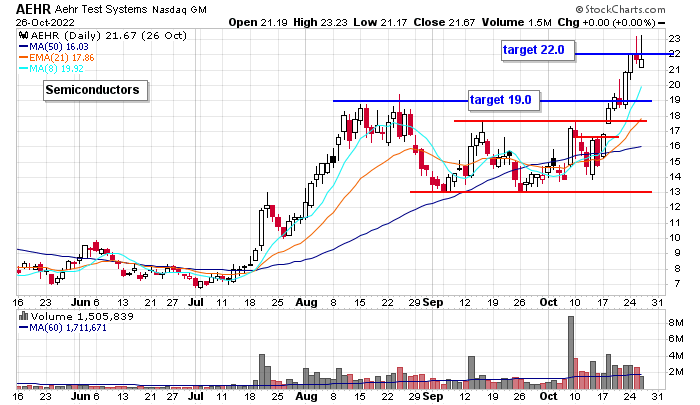This screenshot has height=405, width=700.
Task: Click the Low 21.17 value
Action: click(380, 22)
